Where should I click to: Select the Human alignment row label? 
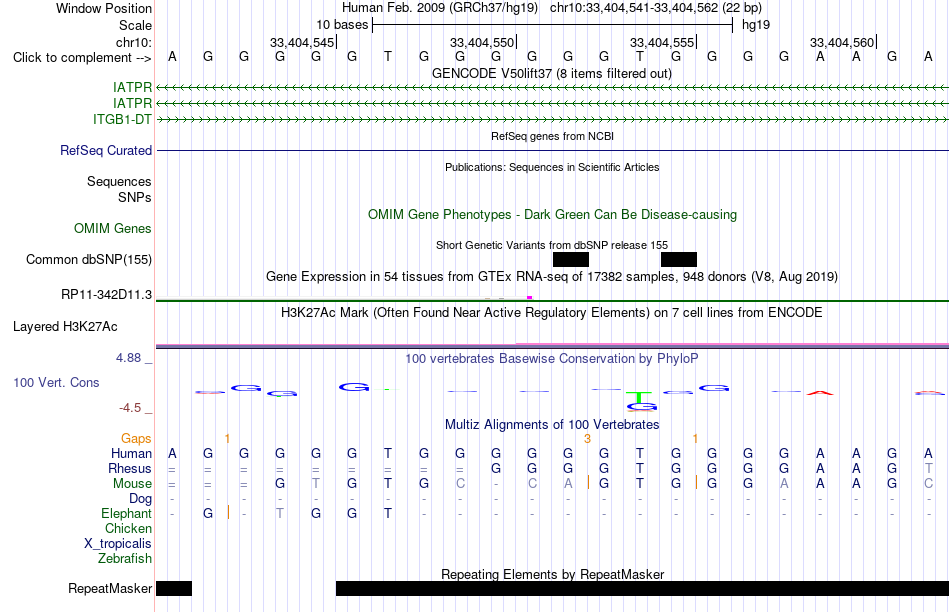tap(131, 453)
